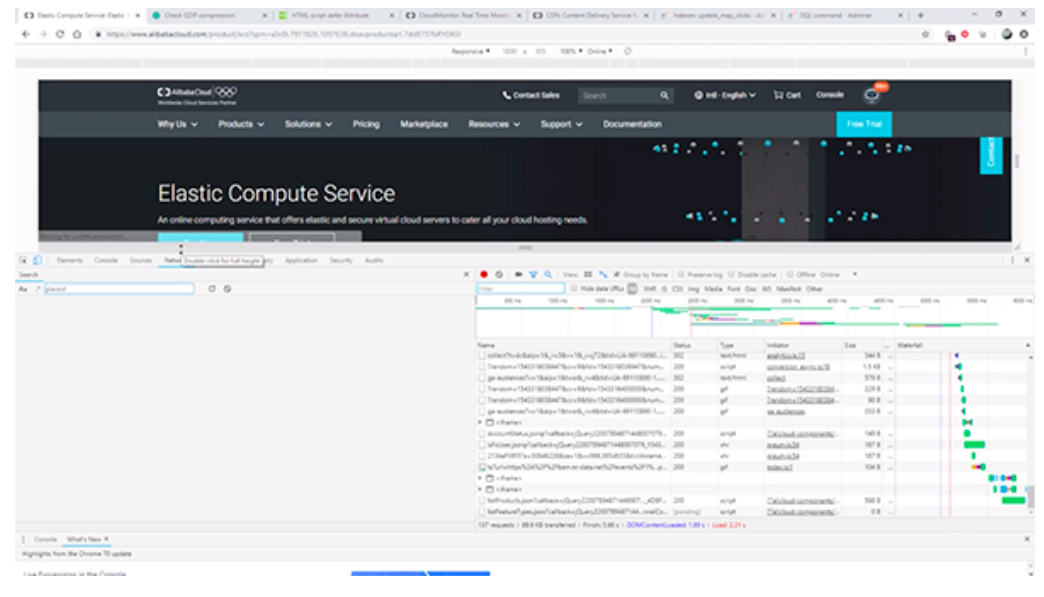The width and height of the screenshot is (1044, 597).
Task: Open the Intl - English language selector
Action: [725, 96]
